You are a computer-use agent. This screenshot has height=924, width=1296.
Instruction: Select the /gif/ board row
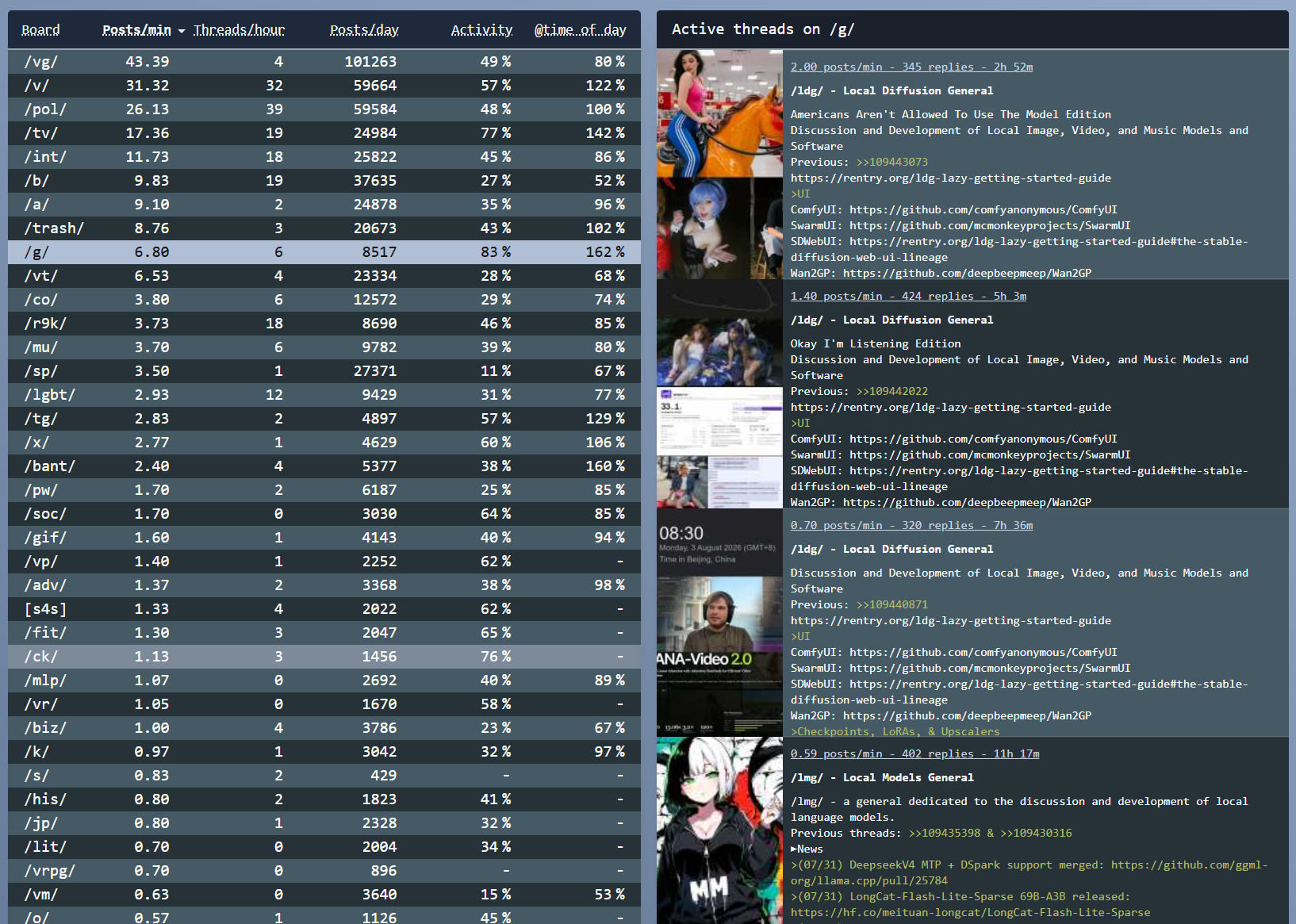(324, 538)
